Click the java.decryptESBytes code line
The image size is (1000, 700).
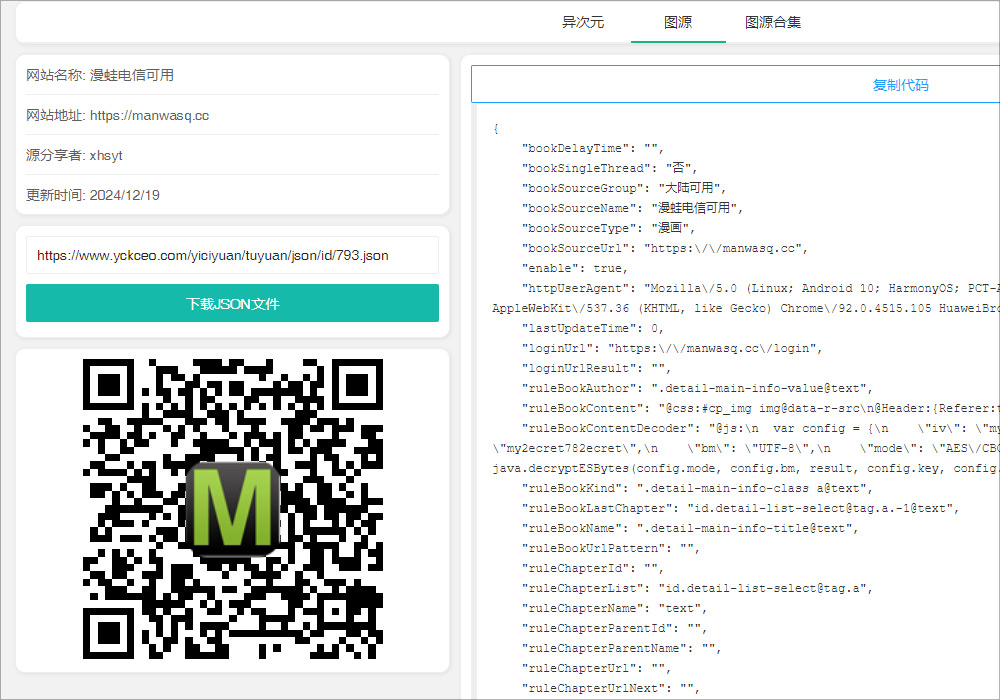[746, 469]
